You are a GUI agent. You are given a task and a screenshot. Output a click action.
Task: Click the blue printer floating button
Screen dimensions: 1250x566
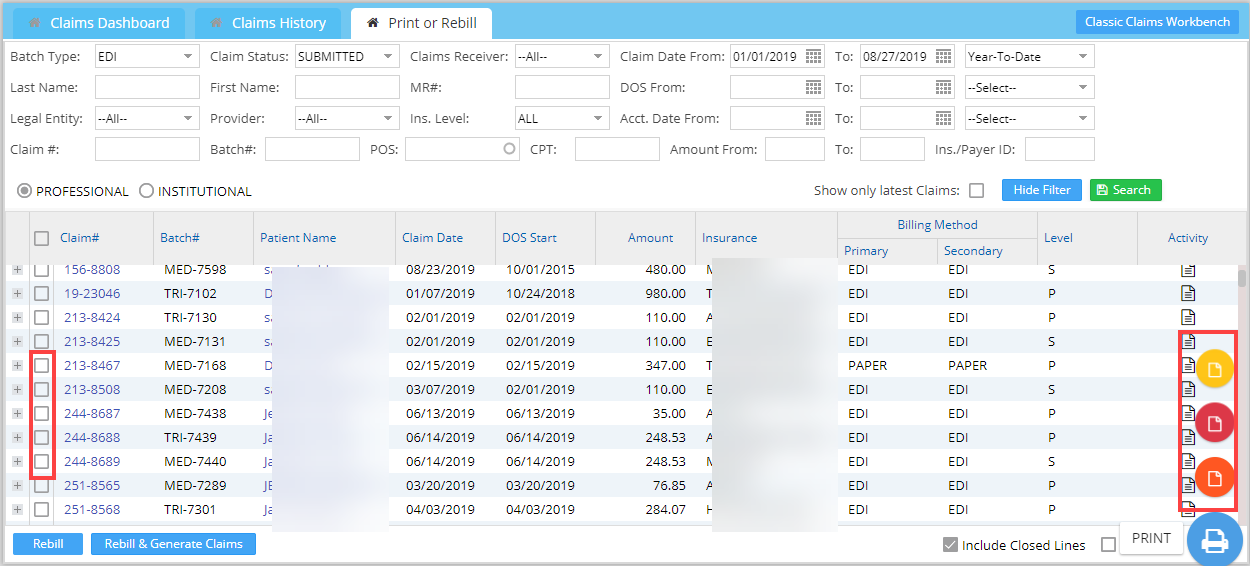(1214, 540)
